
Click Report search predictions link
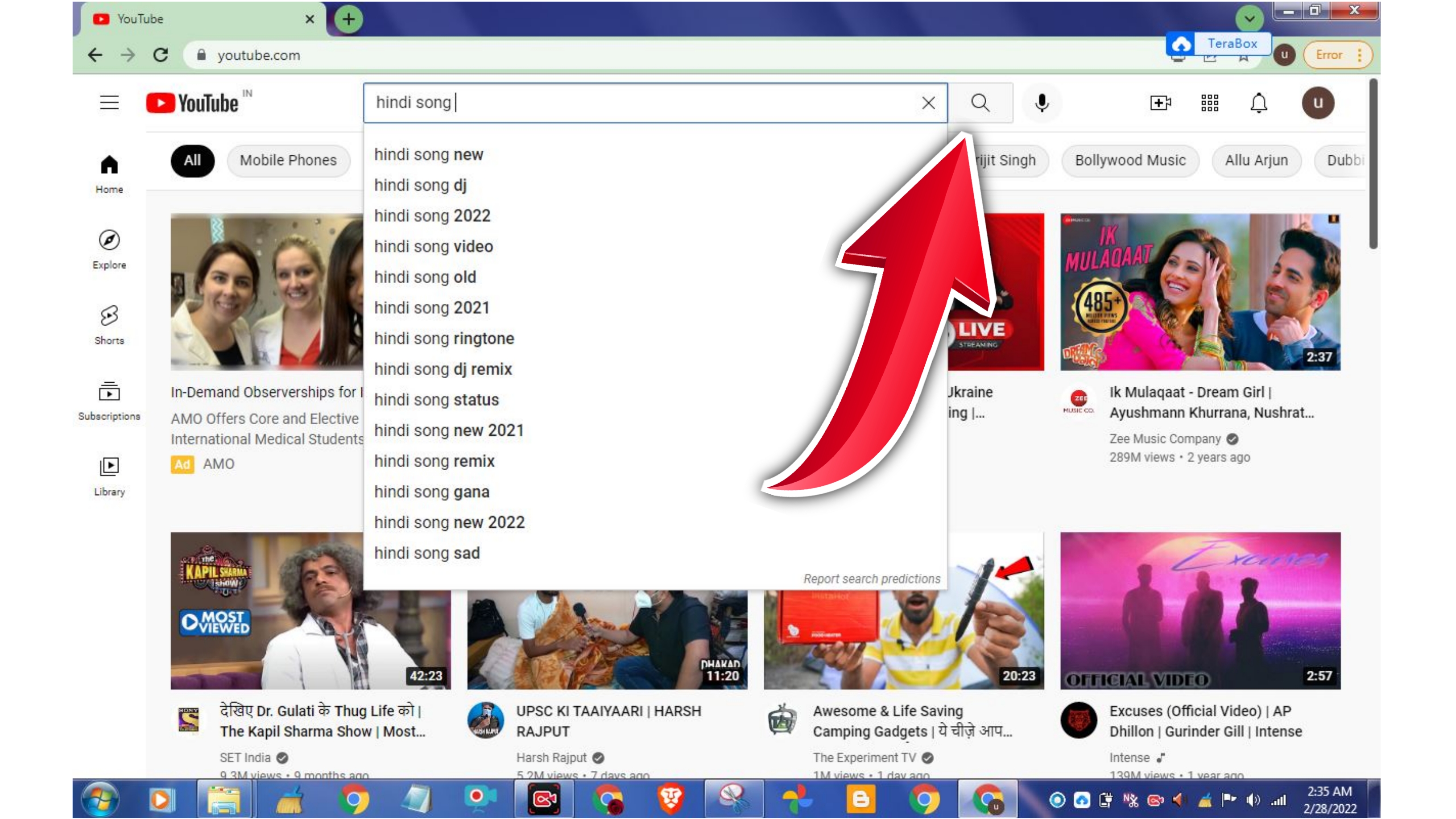[872, 579]
